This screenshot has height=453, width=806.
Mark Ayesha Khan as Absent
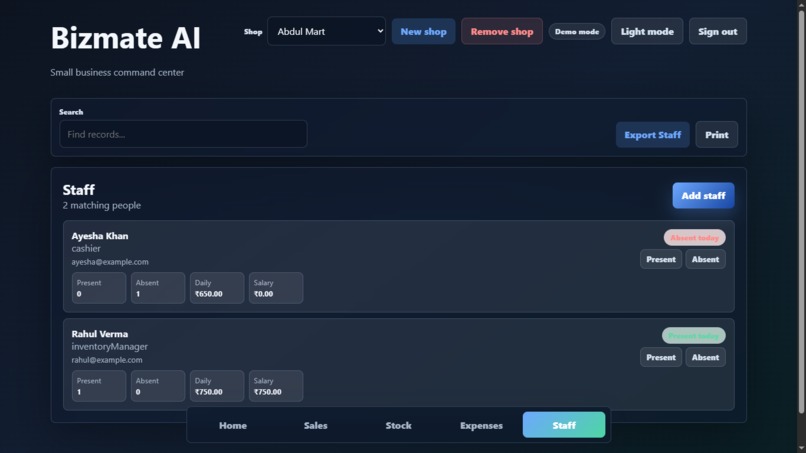pyautogui.click(x=705, y=259)
